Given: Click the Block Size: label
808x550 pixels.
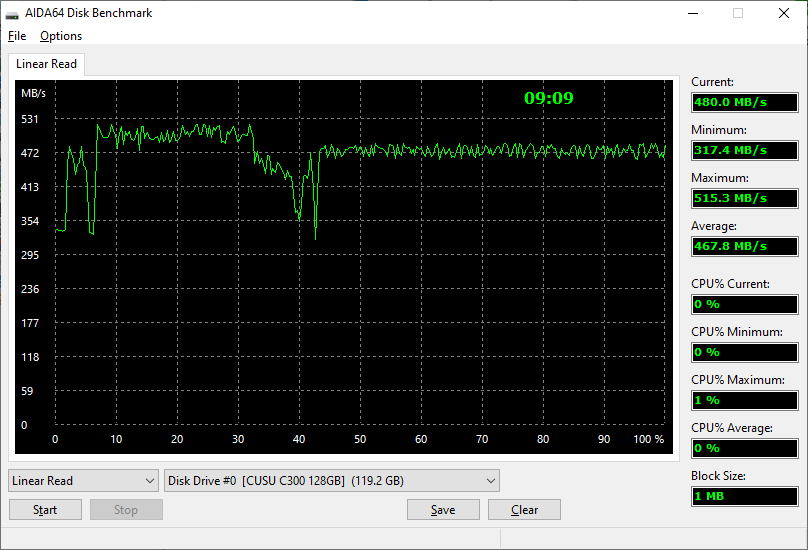Looking at the screenshot, I should [718, 476].
